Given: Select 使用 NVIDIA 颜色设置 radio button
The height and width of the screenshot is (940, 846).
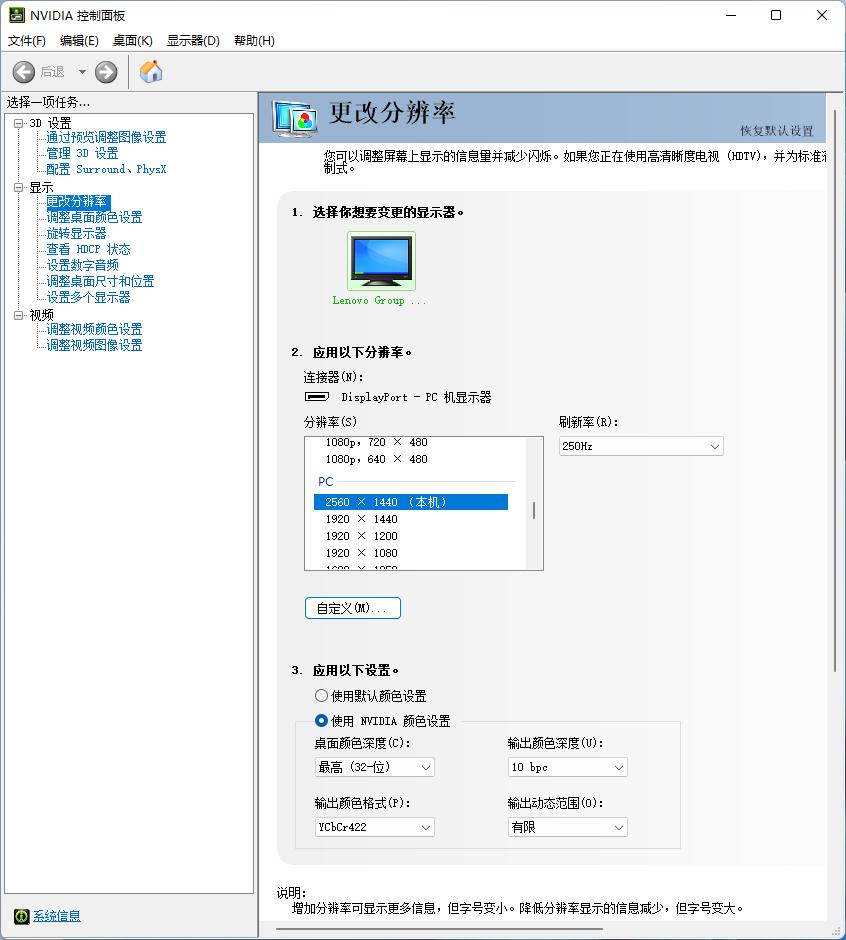Looking at the screenshot, I should click(322, 720).
